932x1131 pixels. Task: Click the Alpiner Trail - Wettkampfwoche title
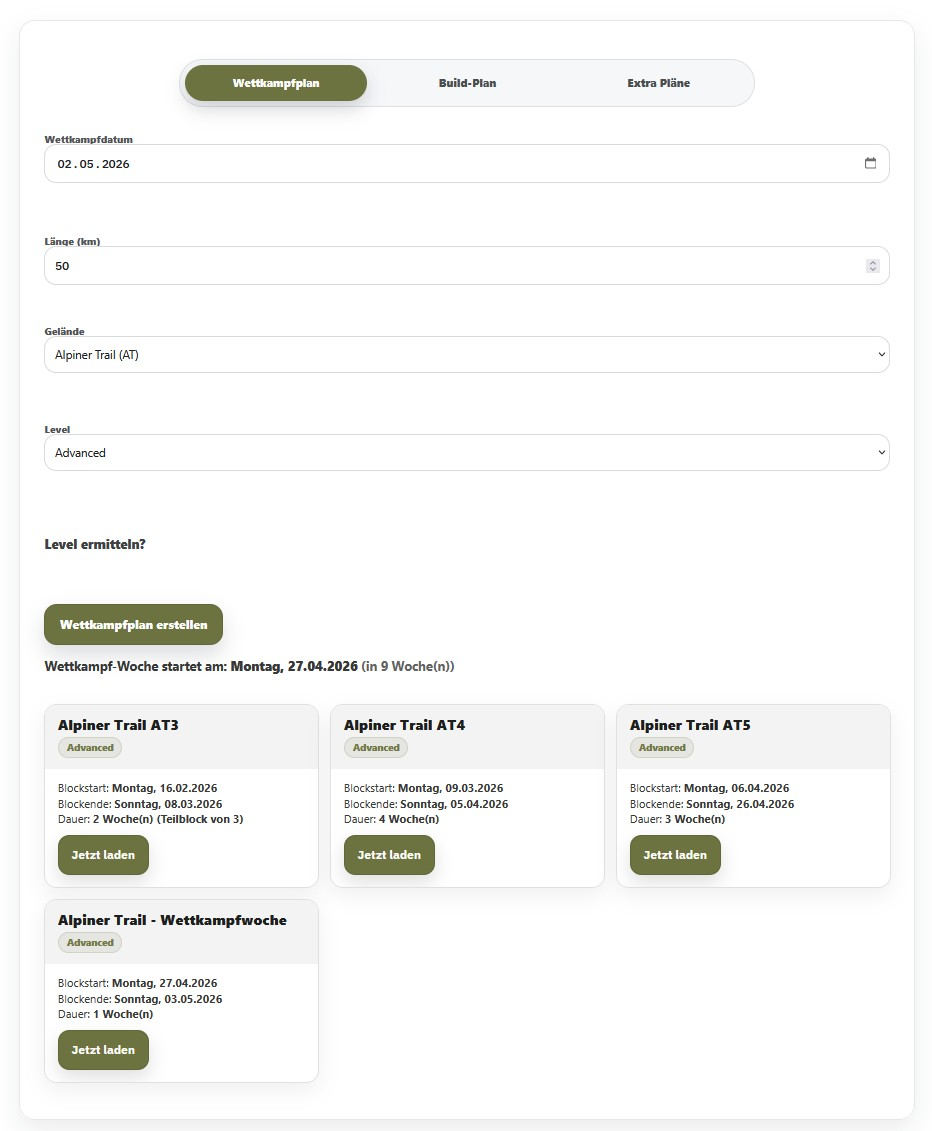(x=172, y=920)
